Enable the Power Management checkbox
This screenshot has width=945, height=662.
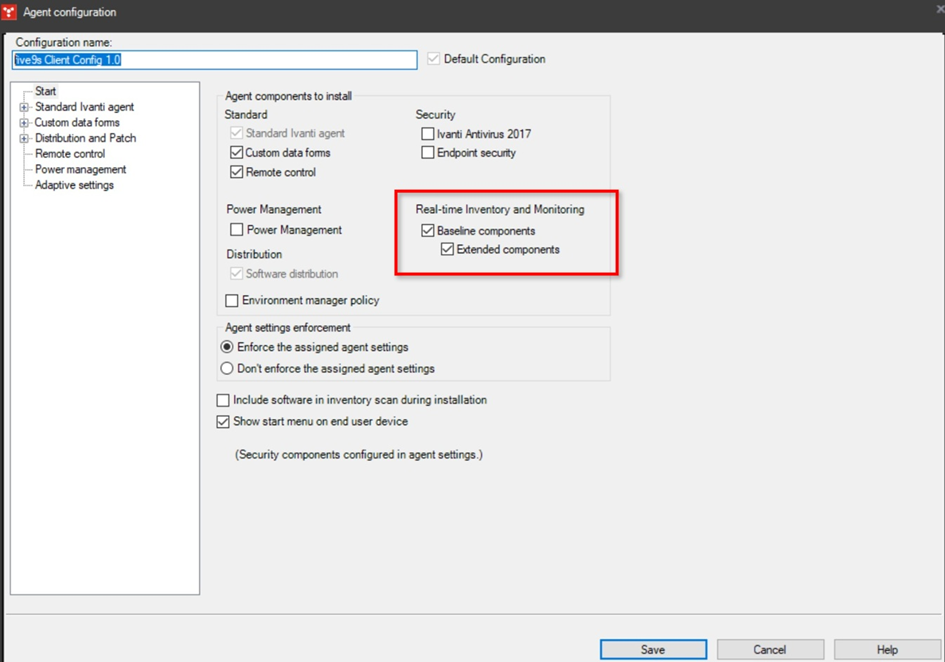click(237, 230)
